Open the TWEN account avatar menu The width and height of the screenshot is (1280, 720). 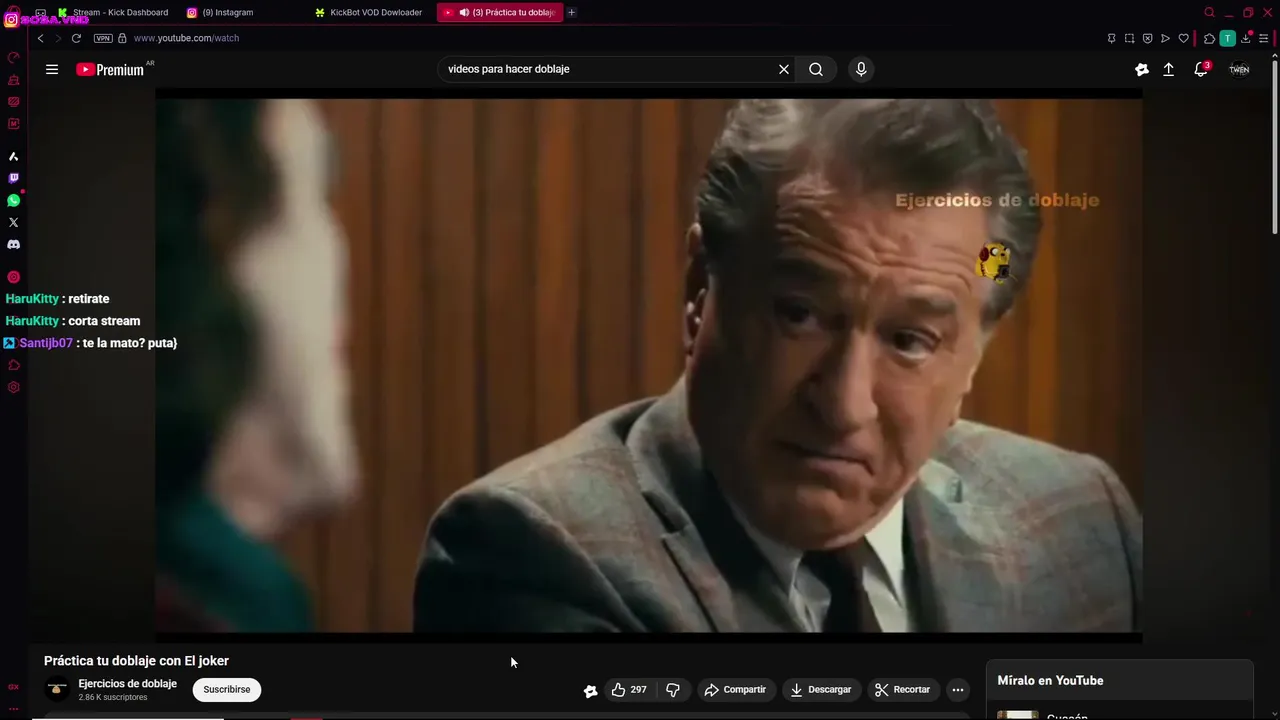1239,69
